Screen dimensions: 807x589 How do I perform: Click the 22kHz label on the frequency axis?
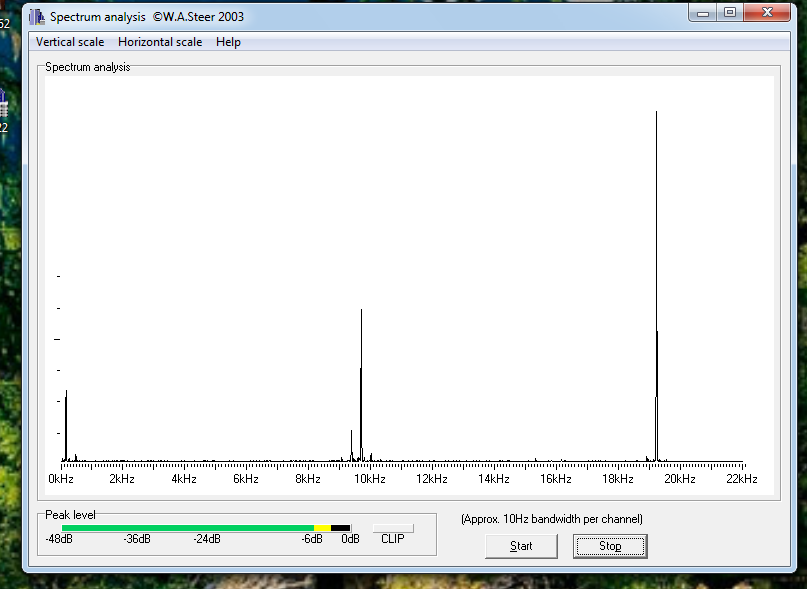741,479
